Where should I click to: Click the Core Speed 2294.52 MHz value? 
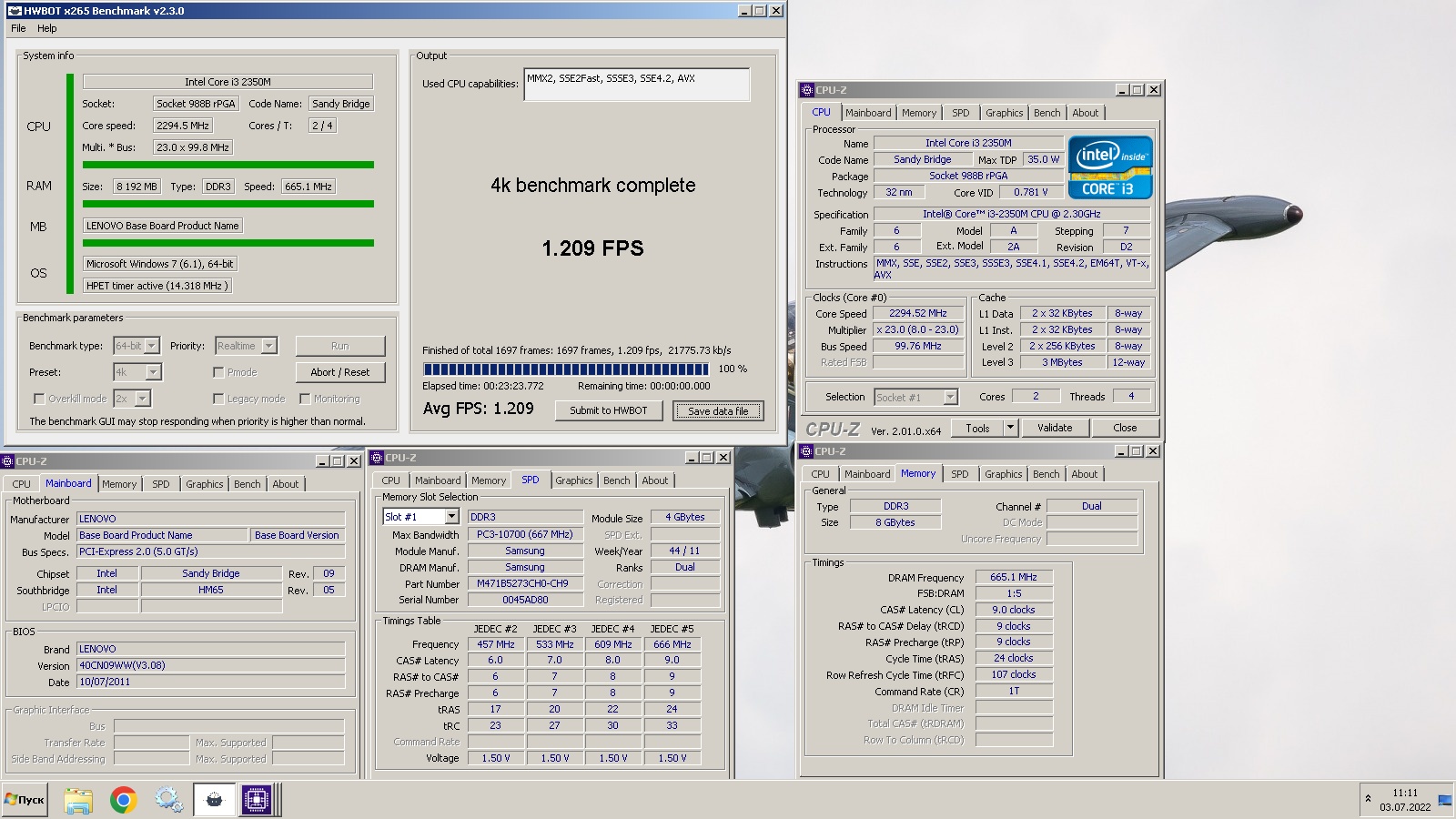pyautogui.click(x=918, y=313)
